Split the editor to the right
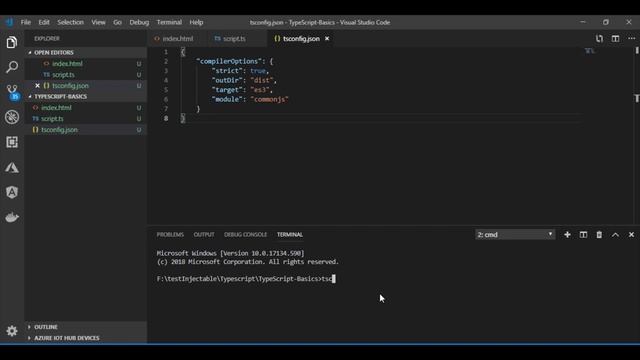The image size is (640, 360). [x=615, y=38]
